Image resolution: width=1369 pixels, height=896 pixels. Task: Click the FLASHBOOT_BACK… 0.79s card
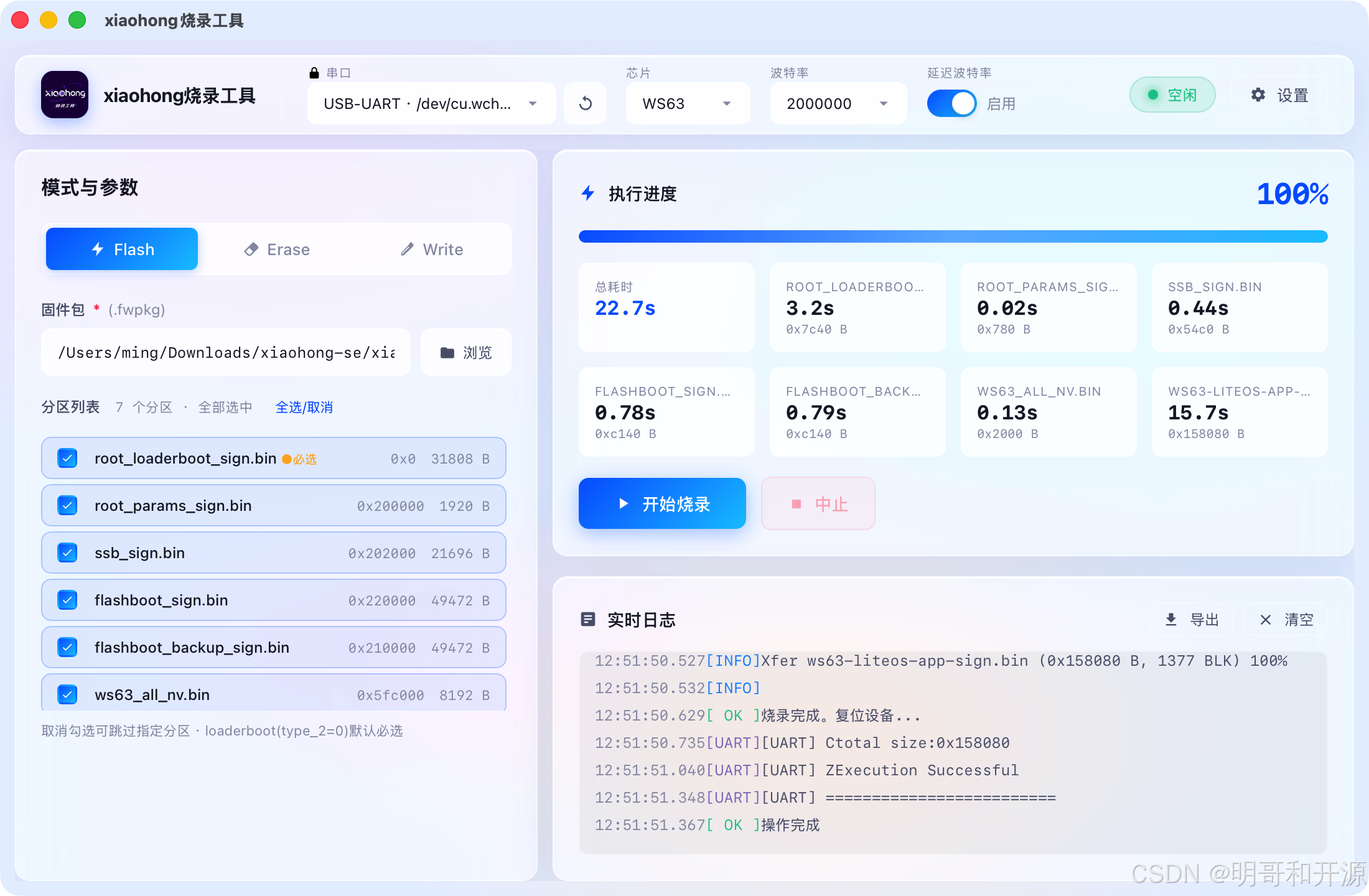[x=857, y=412]
